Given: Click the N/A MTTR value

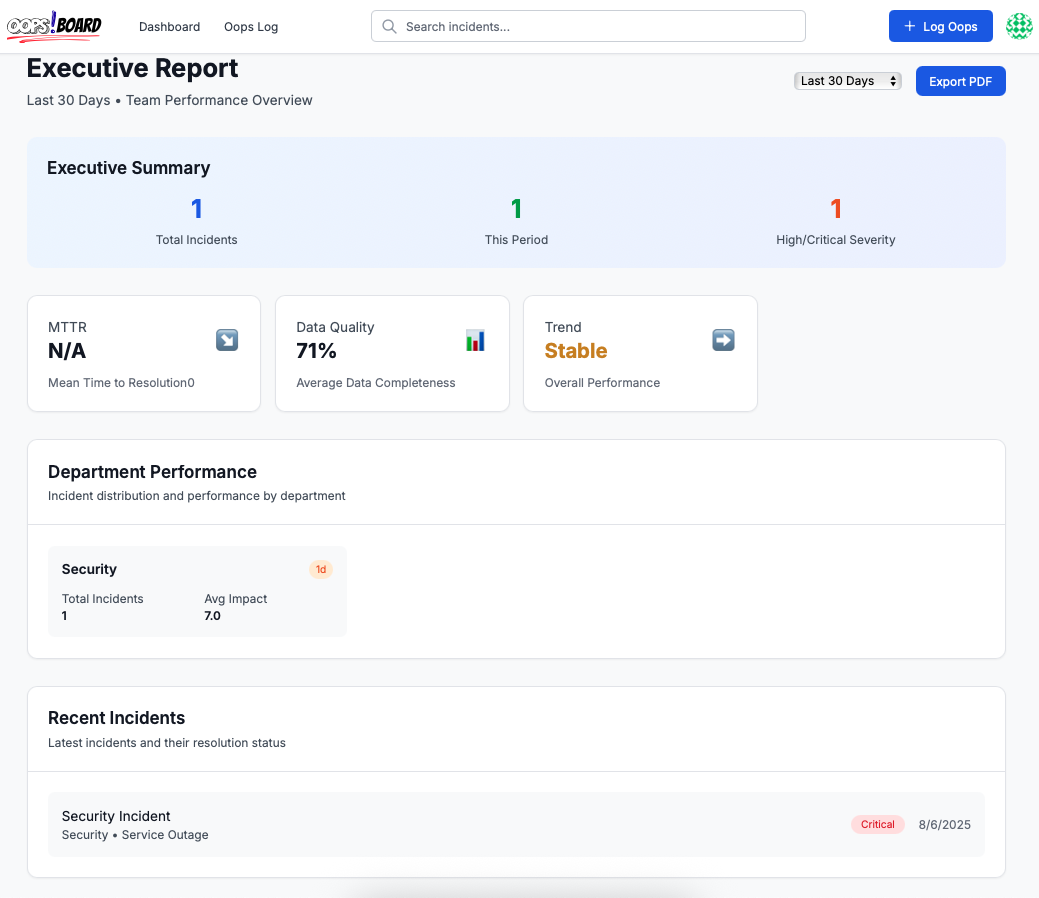Looking at the screenshot, I should point(67,351).
